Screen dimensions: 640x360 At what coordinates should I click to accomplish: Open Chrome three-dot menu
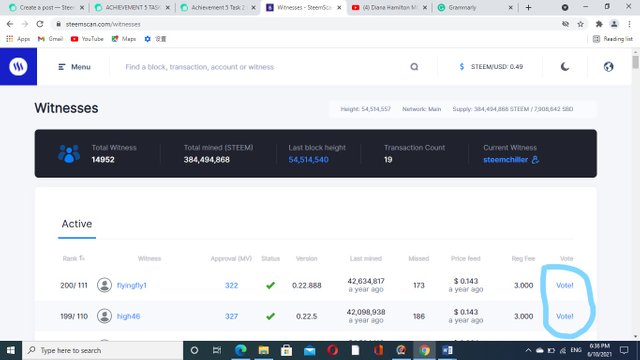click(x=629, y=24)
